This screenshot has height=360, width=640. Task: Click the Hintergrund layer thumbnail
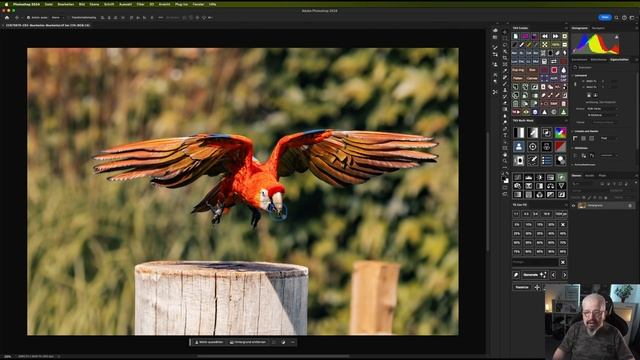click(x=582, y=206)
